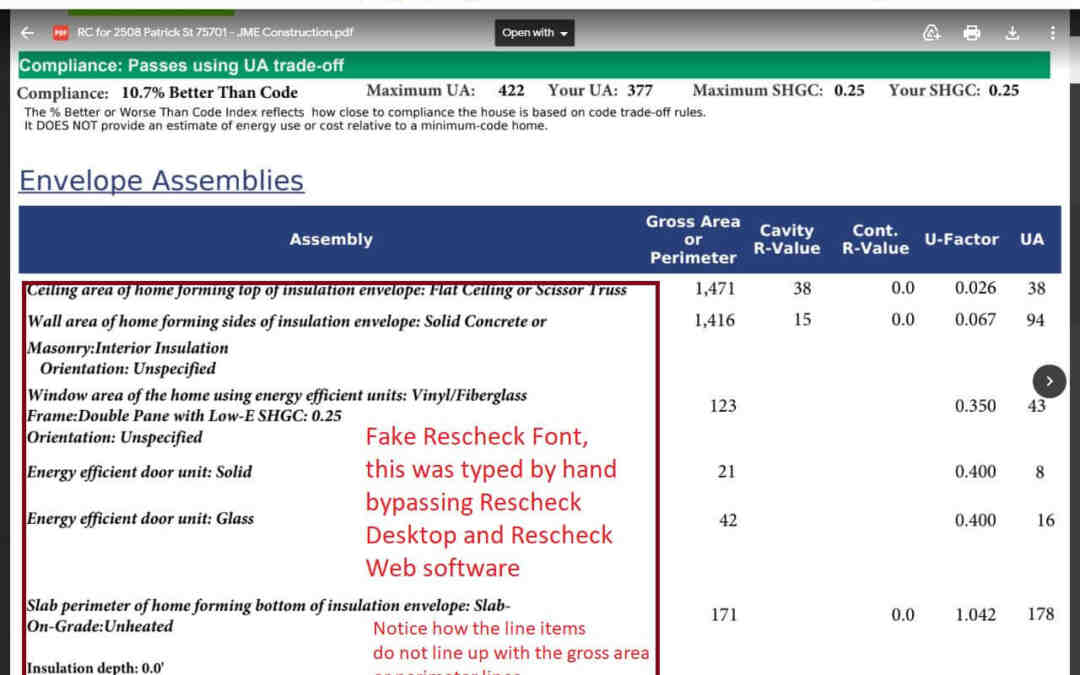Click the Gross Area or Perimeter header

(693, 240)
